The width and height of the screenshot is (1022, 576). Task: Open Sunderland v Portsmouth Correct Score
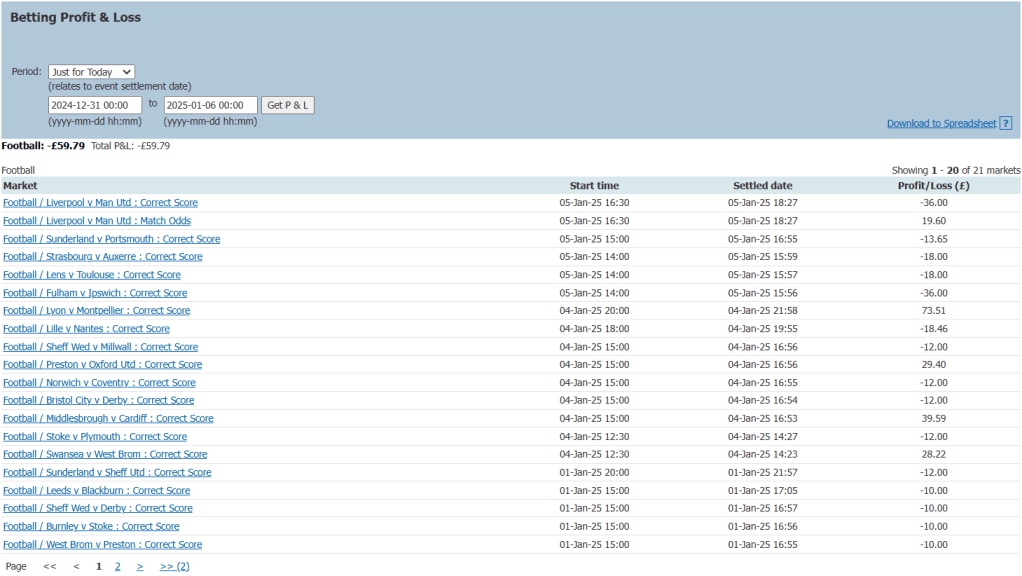[x=111, y=239]
